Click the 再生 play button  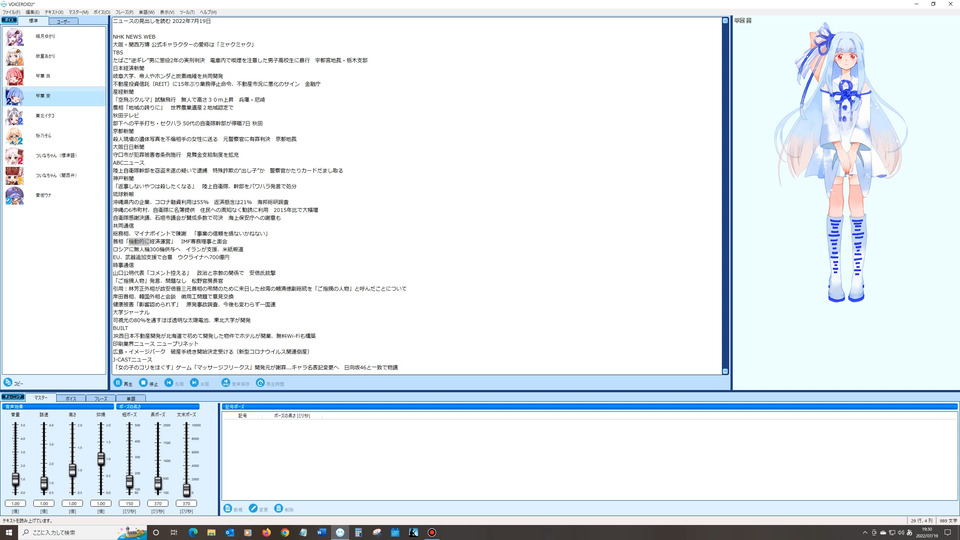click(123, 383)
